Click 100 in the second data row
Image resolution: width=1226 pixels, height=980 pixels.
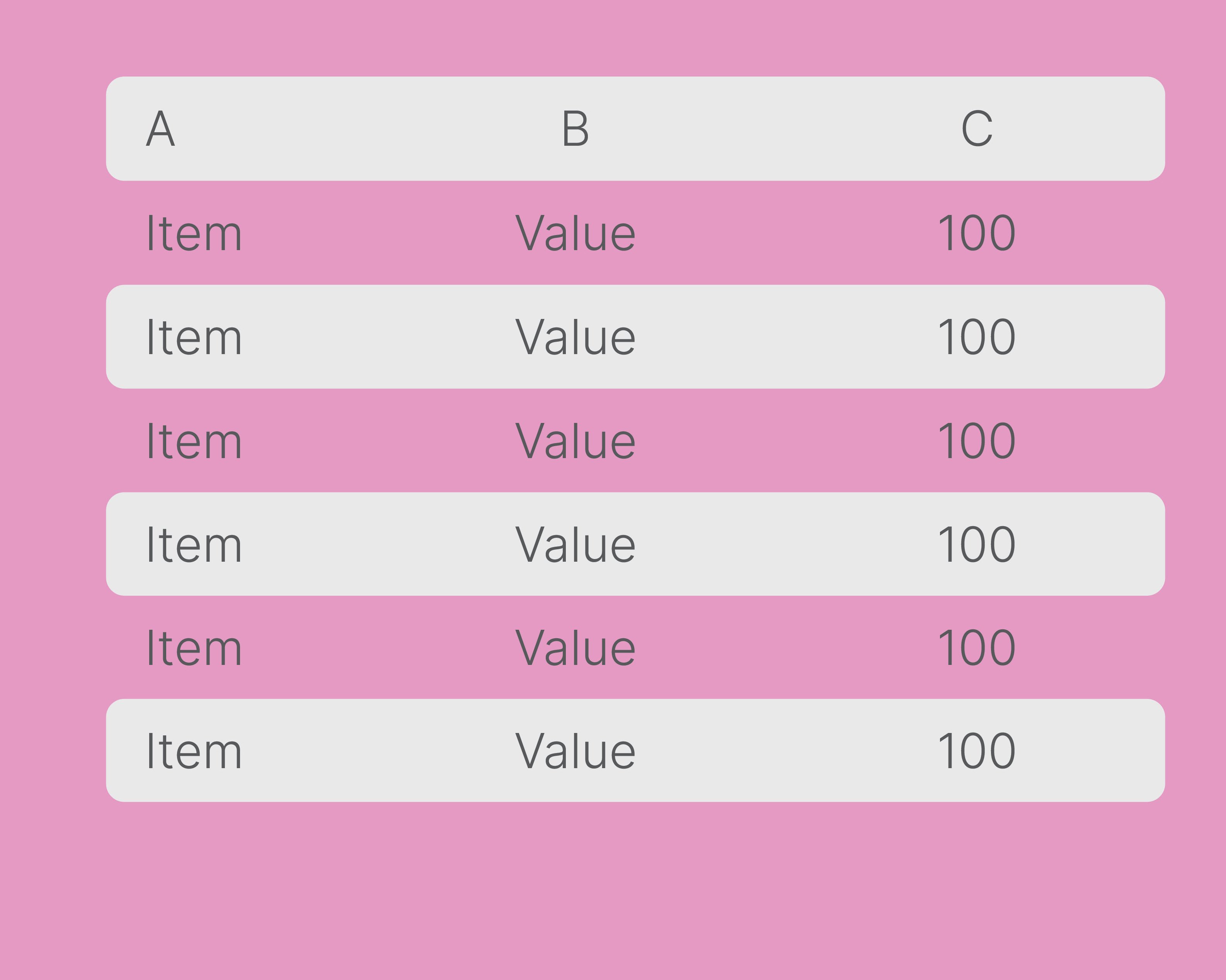point(976,337)
